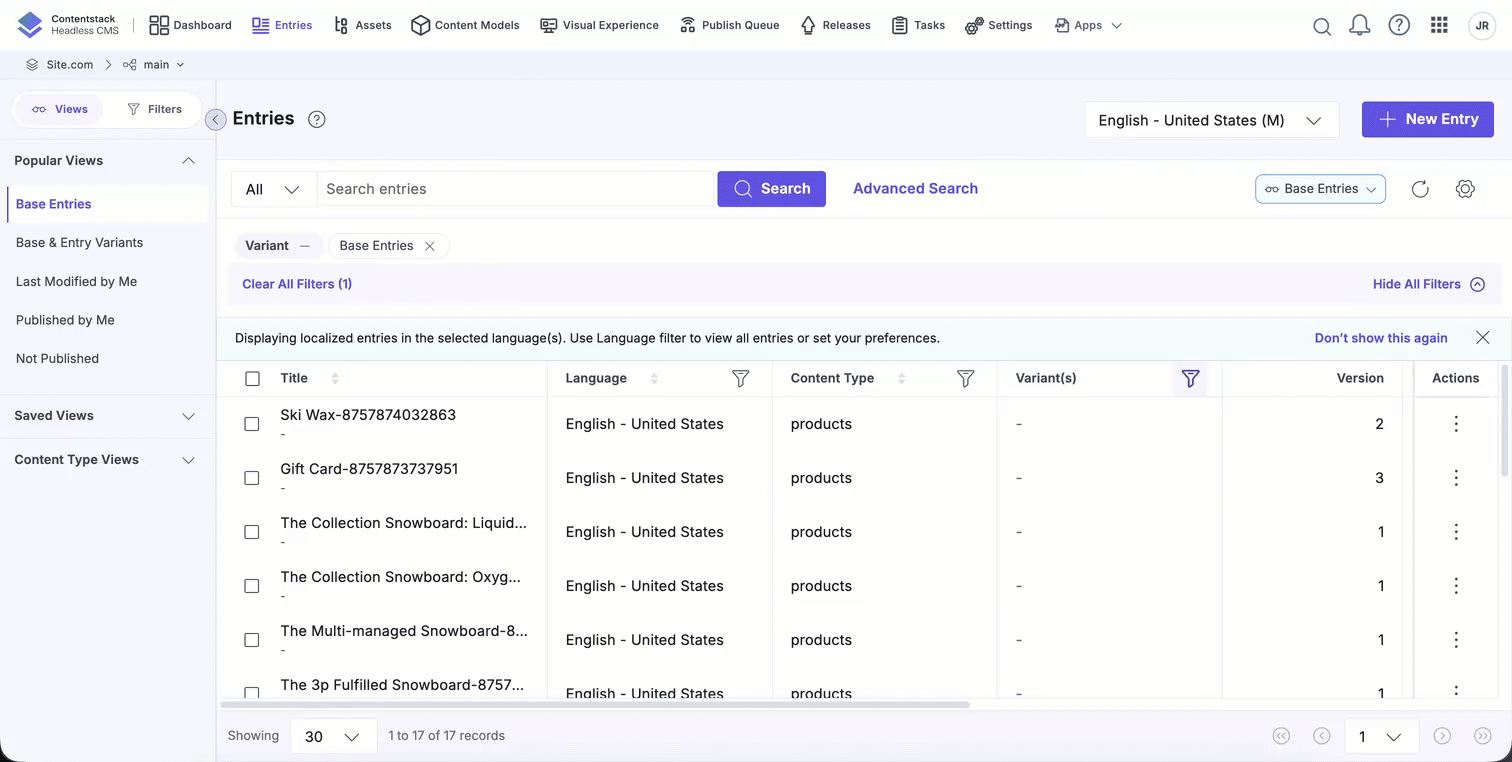Open the English - United States language dropdown
This screenshot has height=762, width=1512.
(1210, 120)
